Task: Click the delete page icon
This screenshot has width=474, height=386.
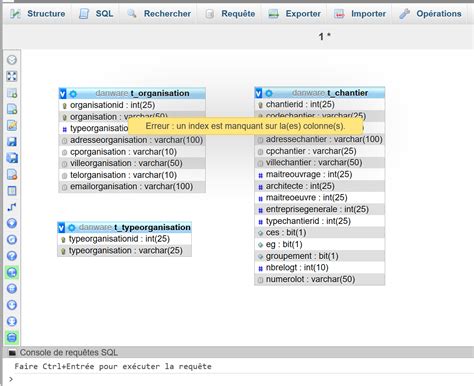Action: click(x=12, y=174)
